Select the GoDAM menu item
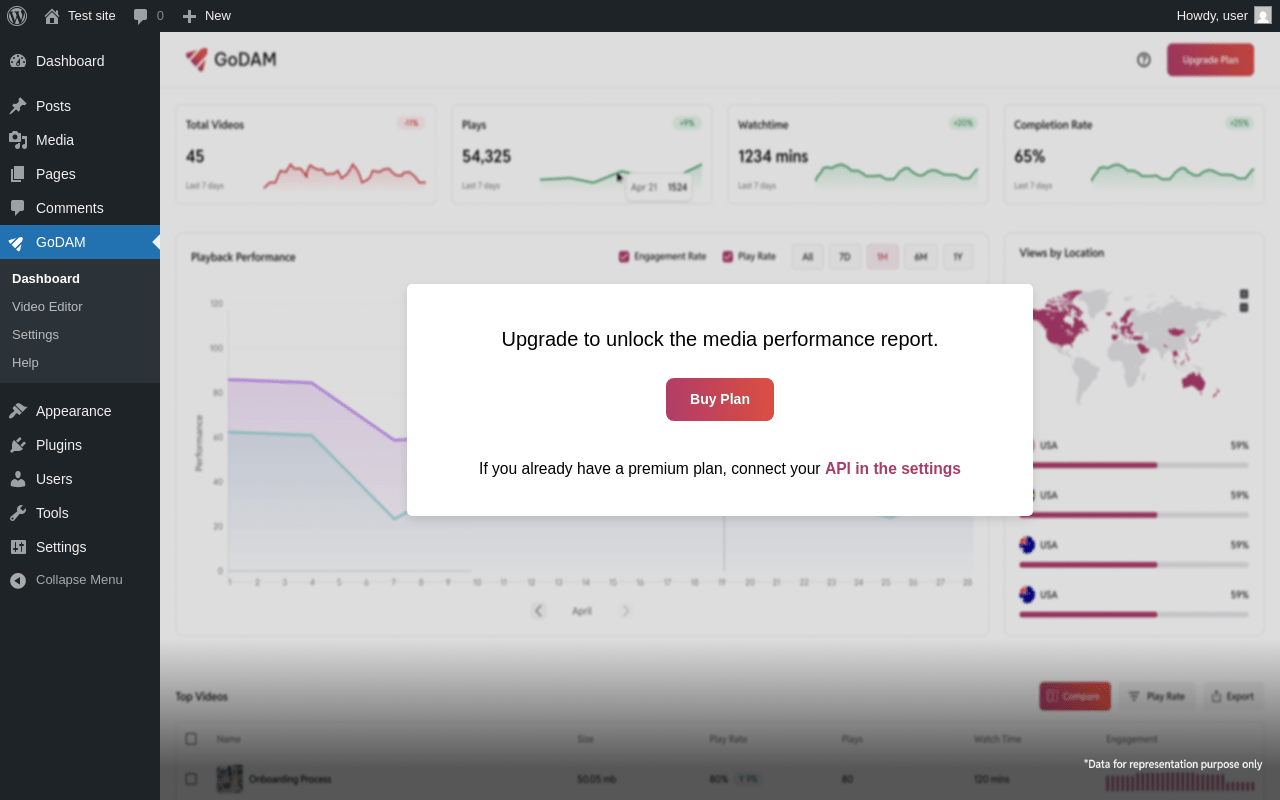 80,242
